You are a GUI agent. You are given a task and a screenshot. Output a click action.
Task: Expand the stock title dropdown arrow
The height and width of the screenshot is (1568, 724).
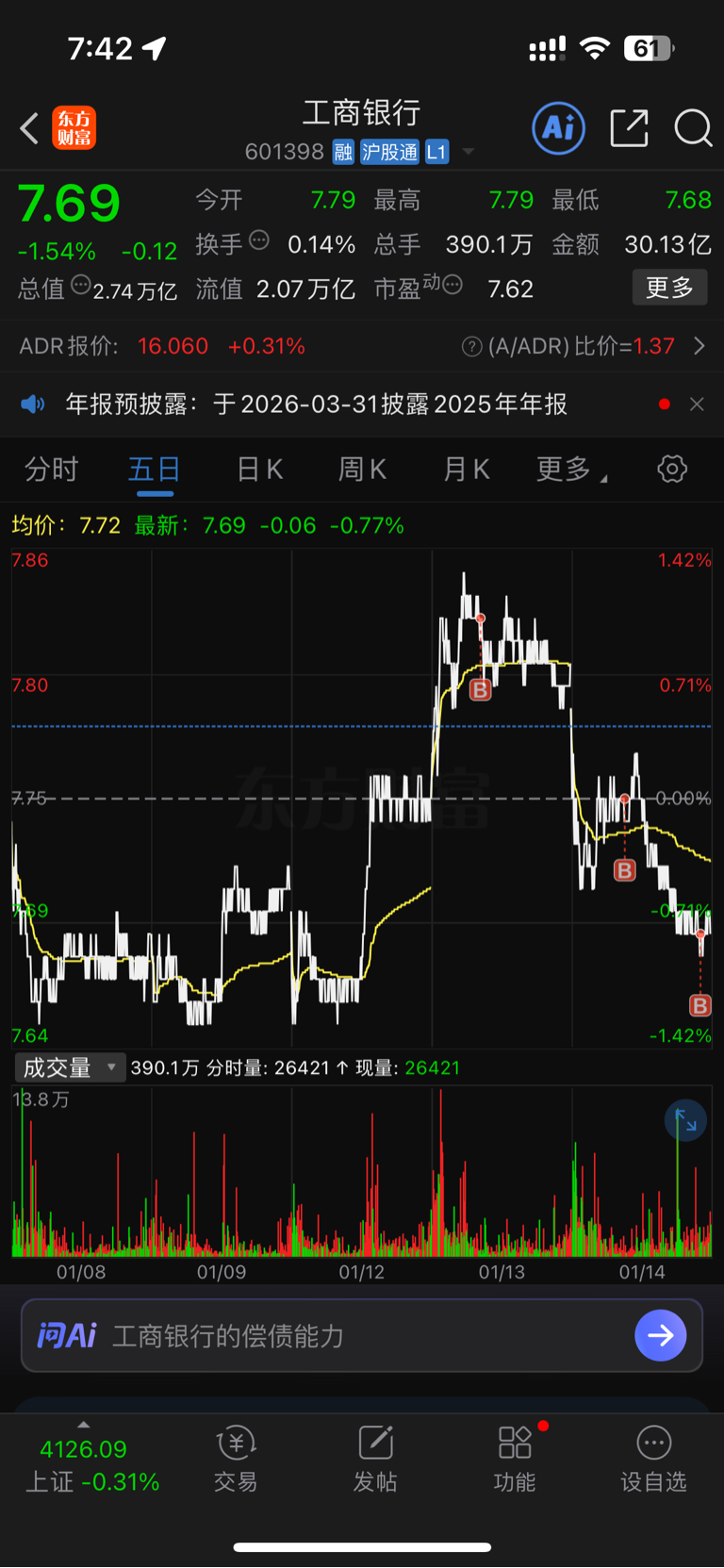(x=469, y=152)
